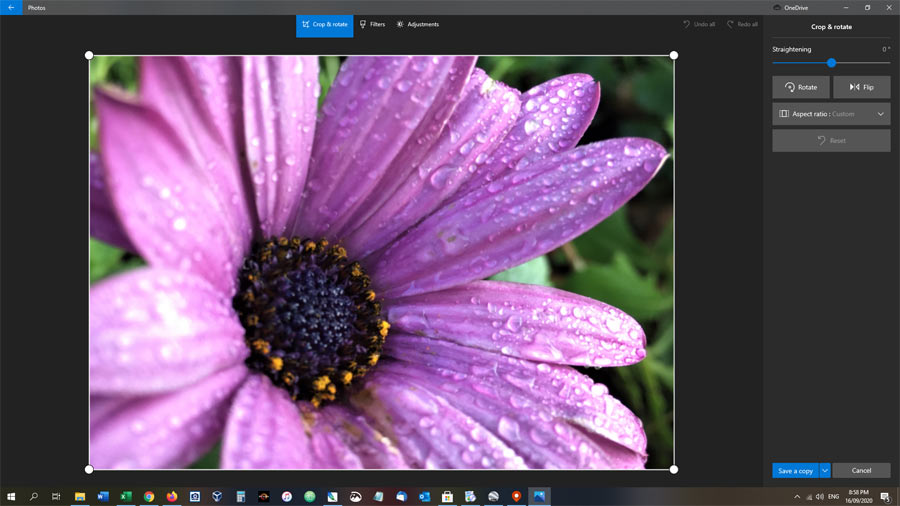Open Google Chrome from the taskbar
This screenshot has width=900, height=506.
click(149, 497)
